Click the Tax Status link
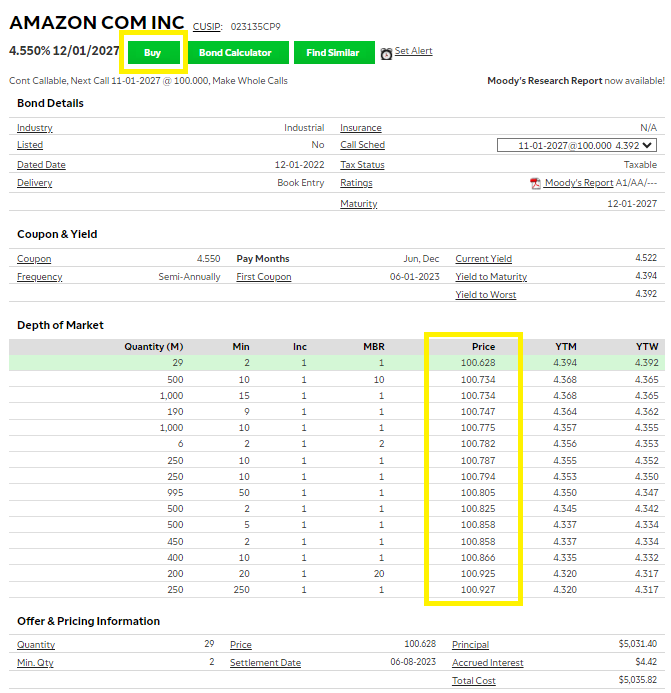This screenshot has height=693, width=671. pos(362,165)
